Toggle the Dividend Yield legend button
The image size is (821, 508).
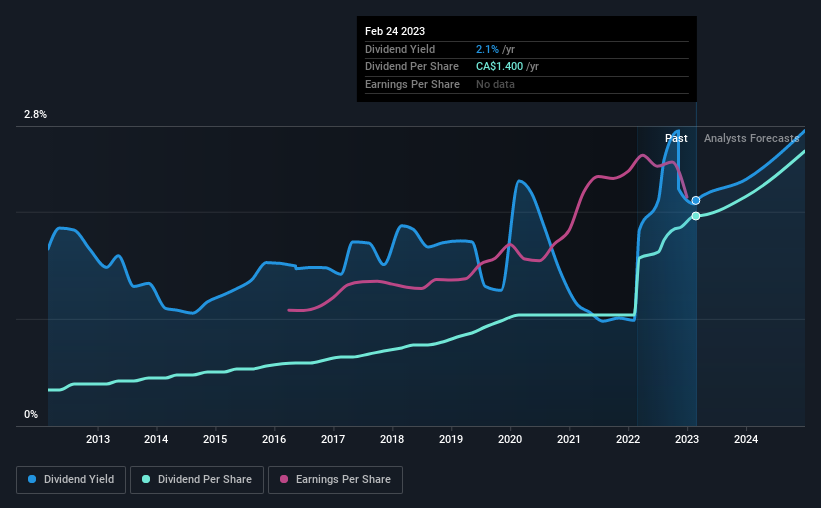(x=71, y=480)
